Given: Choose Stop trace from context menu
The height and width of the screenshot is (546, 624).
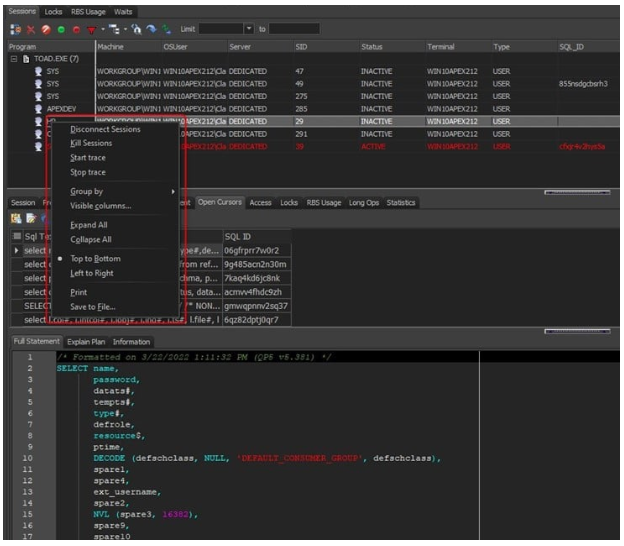Looking at the screenshot, I should pyautogui.click(x=88, y=172).
